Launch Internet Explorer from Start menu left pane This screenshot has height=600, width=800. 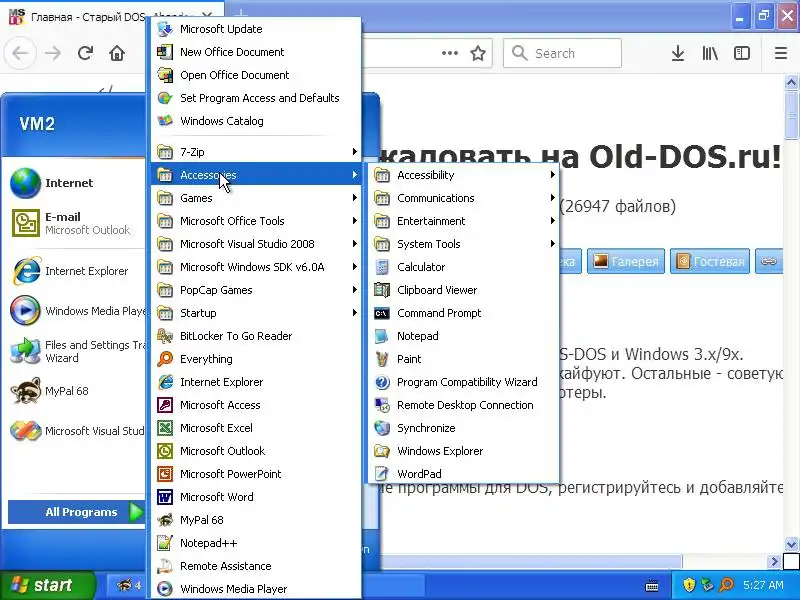(77, 271)
